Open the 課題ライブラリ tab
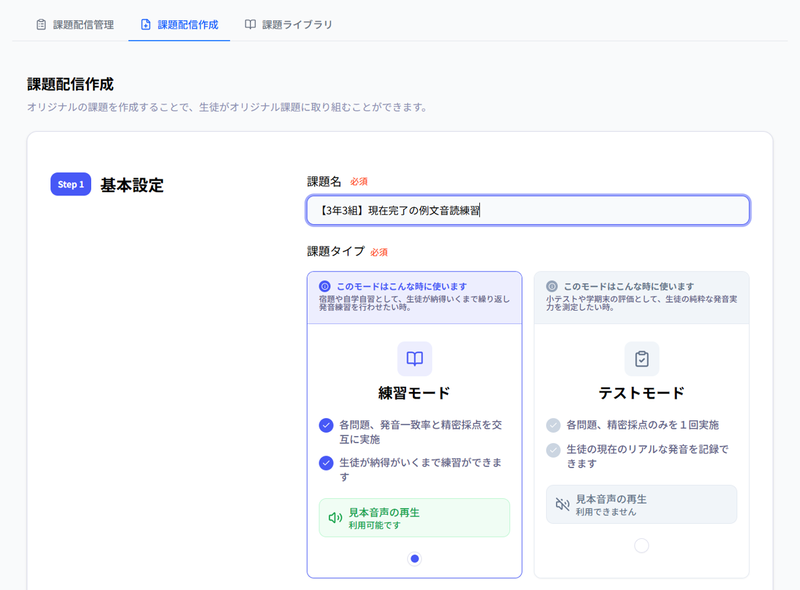The image size is (800, 590). [287, 23]
